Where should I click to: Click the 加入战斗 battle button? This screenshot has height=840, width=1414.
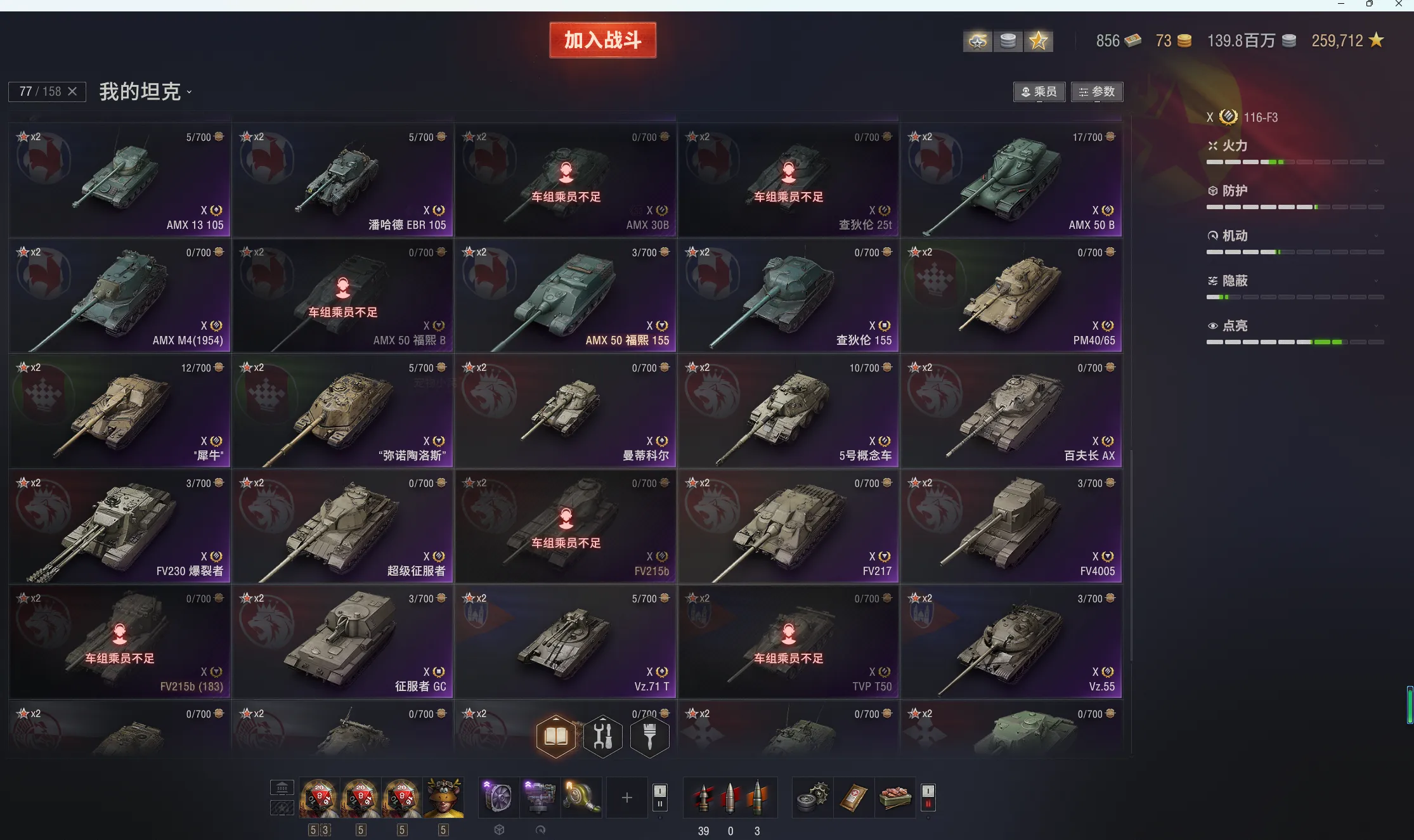[602, 40]
